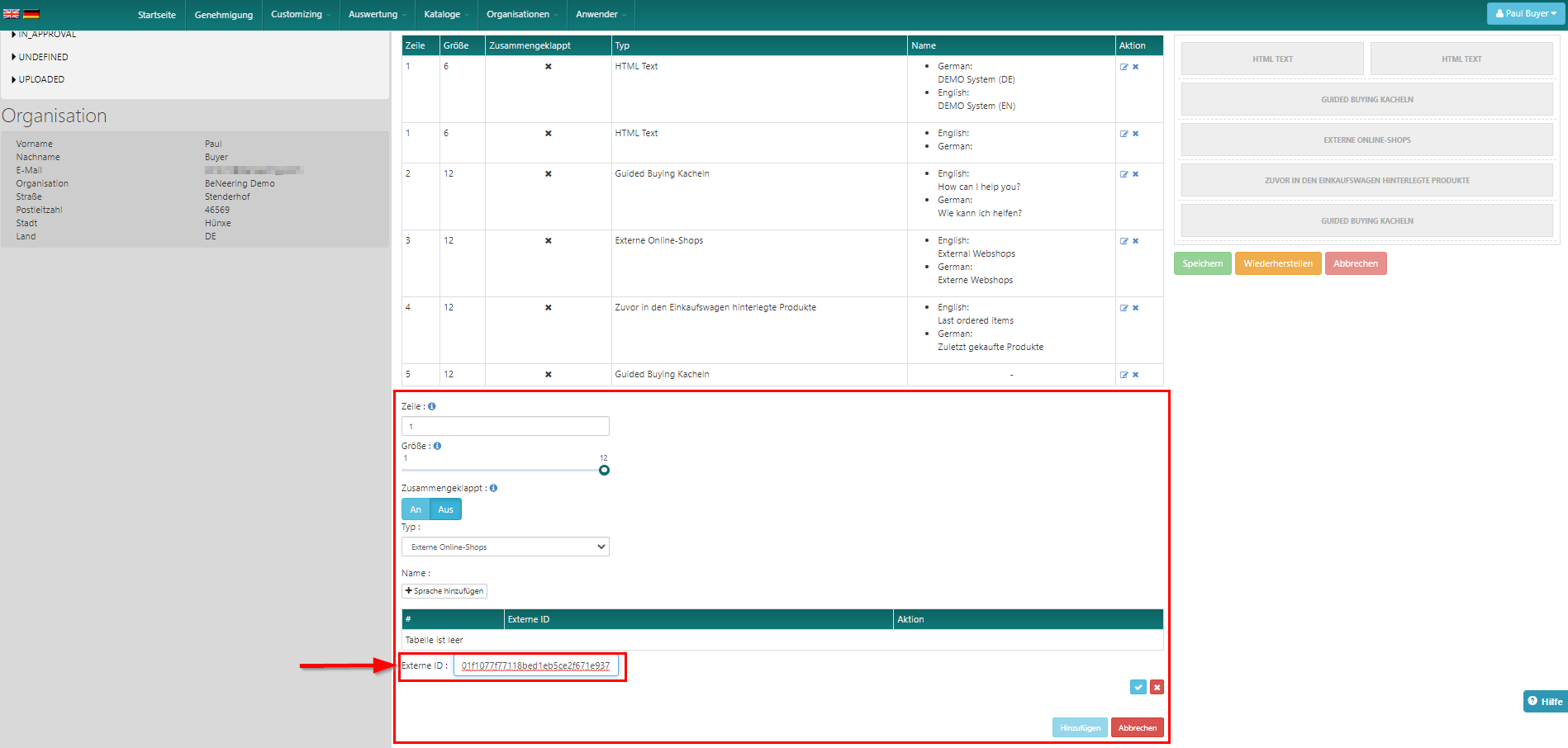Set Zusammengeklappt to Aus
This screenshot has width=1568, height=748.
pyautogui.click(x=445, y=509)
